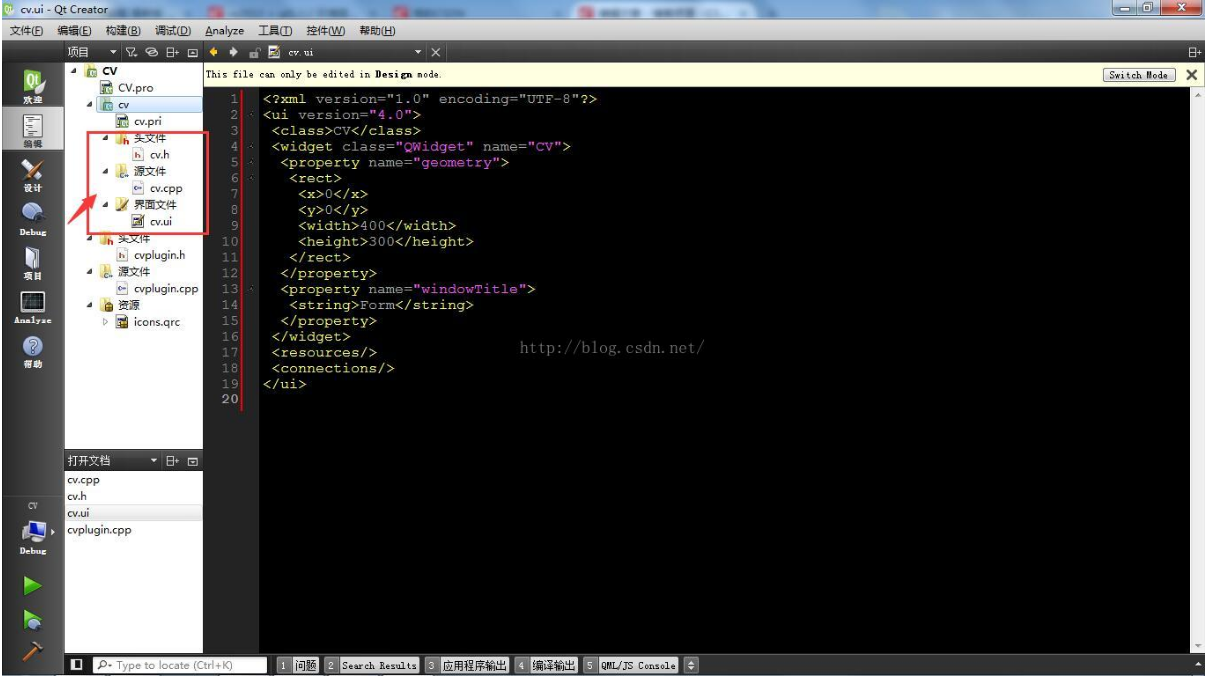
Task: Open the Analyze mode in sidebar
Action: tap(32, 307)
